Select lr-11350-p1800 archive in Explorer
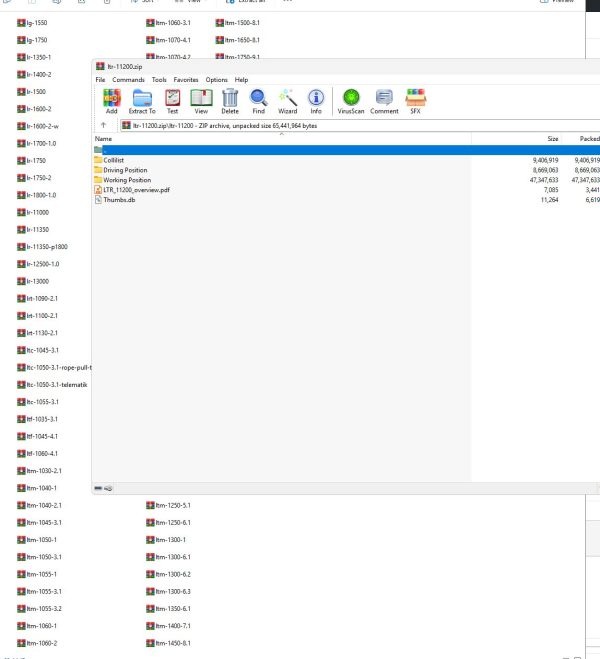Screen dimensions: 600x659 point(42,247)
